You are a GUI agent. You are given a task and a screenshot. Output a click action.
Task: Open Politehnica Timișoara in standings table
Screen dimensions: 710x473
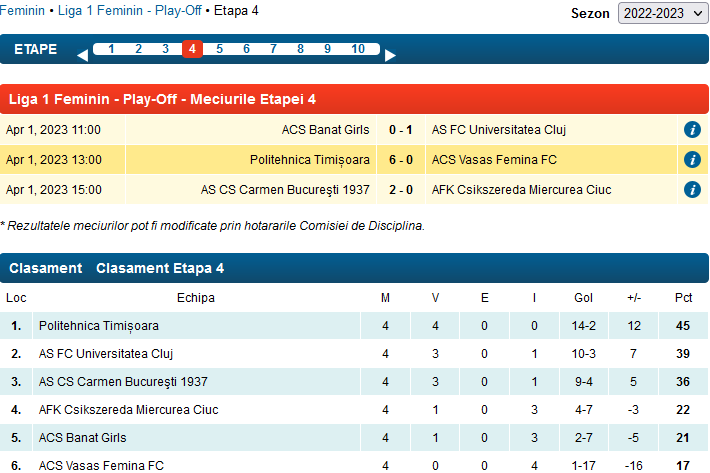(x=99, y=326)
